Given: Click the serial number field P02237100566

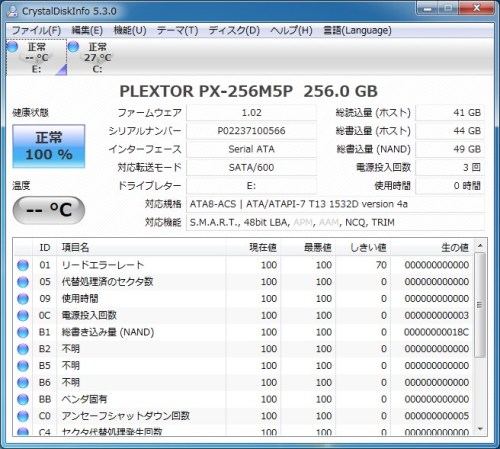Looking at the screenshot, I should click(251, 131).
